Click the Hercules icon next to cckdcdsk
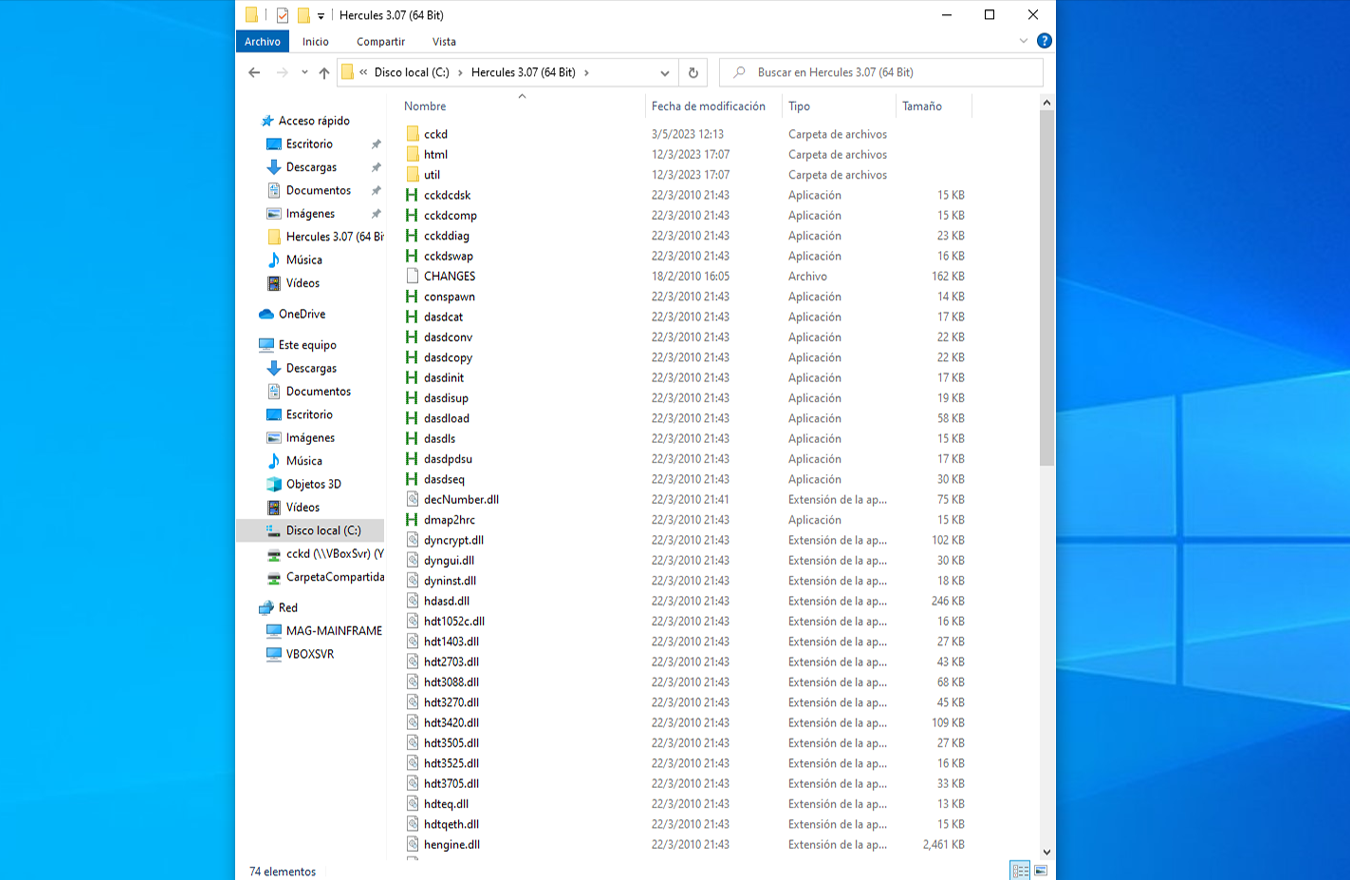The height and width of the screenshot is (880, 1350). tap(412, 195)
